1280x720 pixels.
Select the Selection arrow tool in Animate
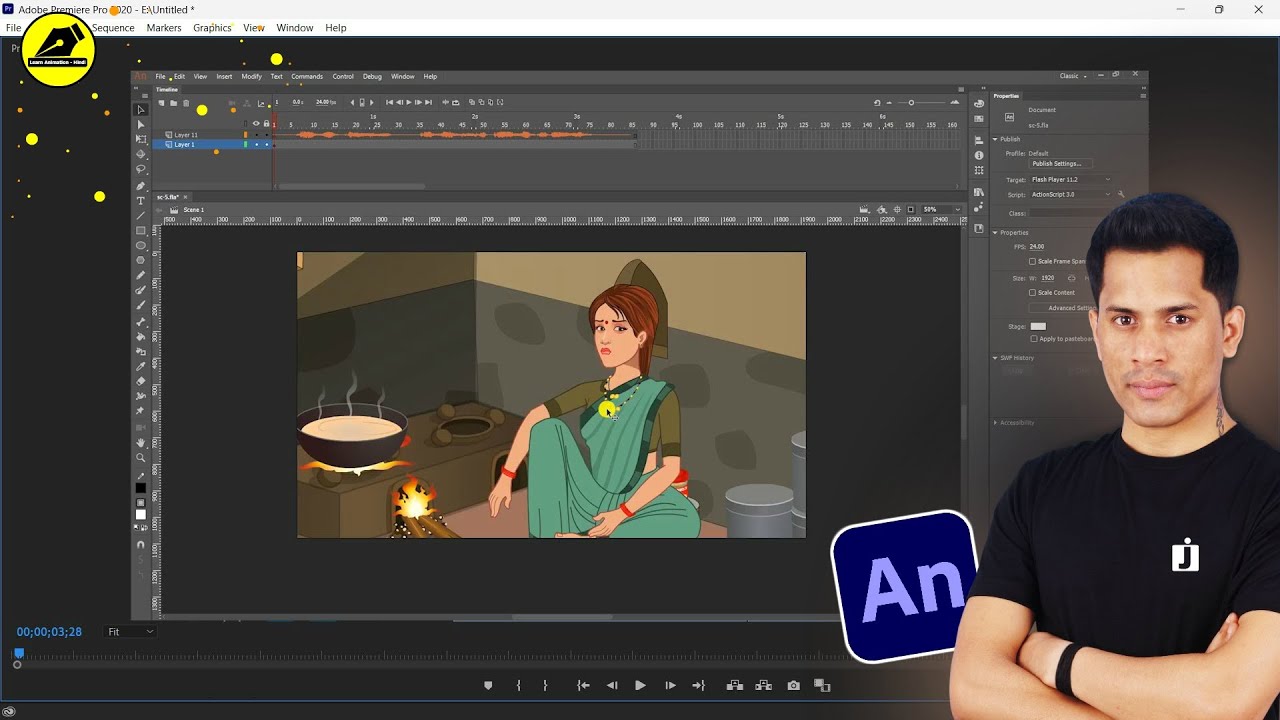pos(141,110)
